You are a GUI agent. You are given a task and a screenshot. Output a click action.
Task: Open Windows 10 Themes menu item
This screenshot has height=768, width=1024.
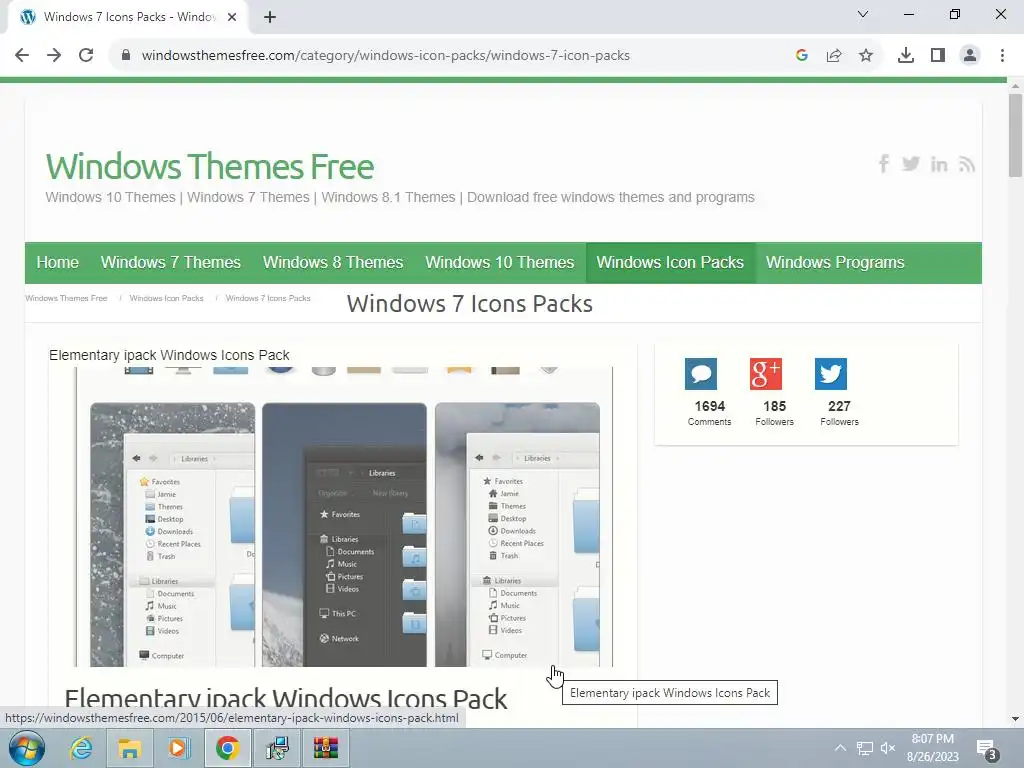click(x=500, y=263)
